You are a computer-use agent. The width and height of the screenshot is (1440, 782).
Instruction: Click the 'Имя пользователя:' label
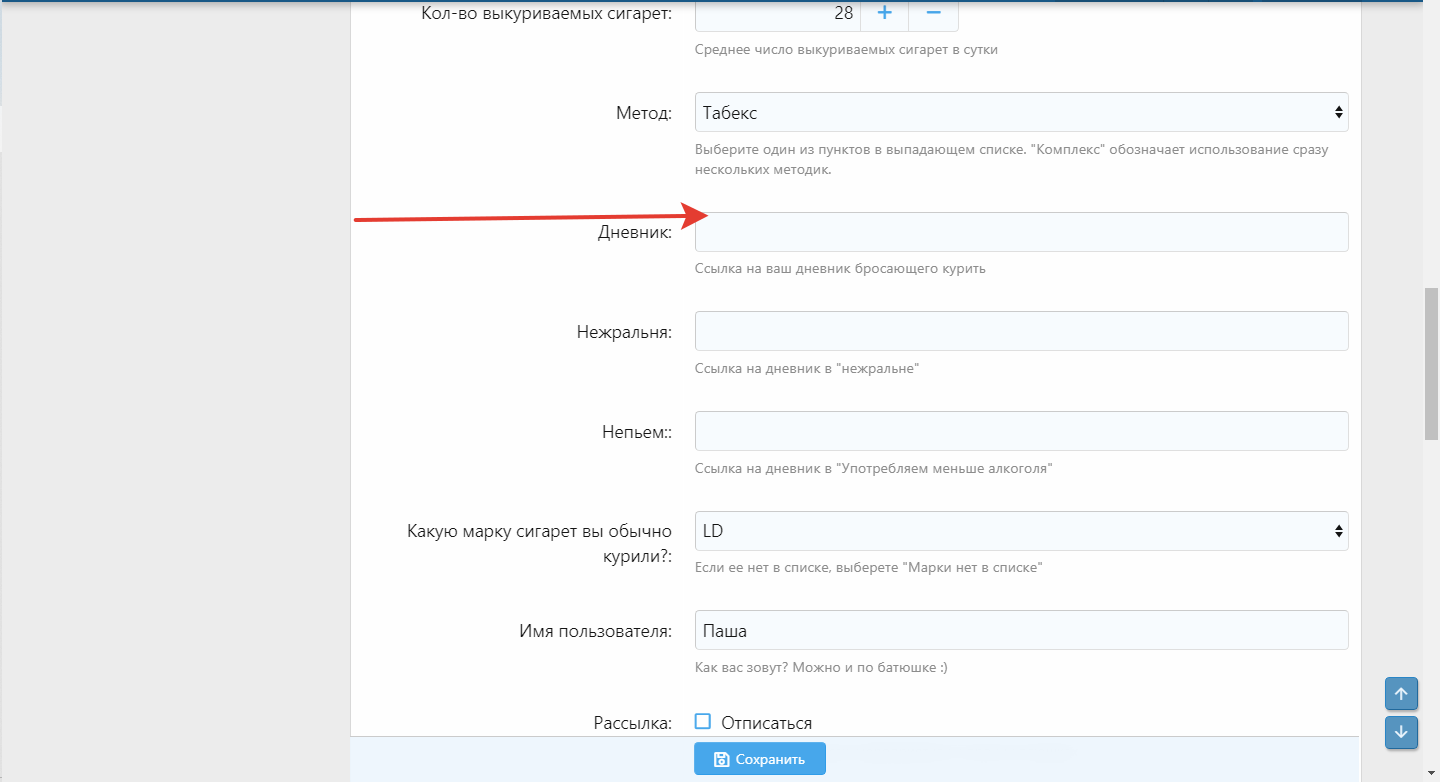595,631
